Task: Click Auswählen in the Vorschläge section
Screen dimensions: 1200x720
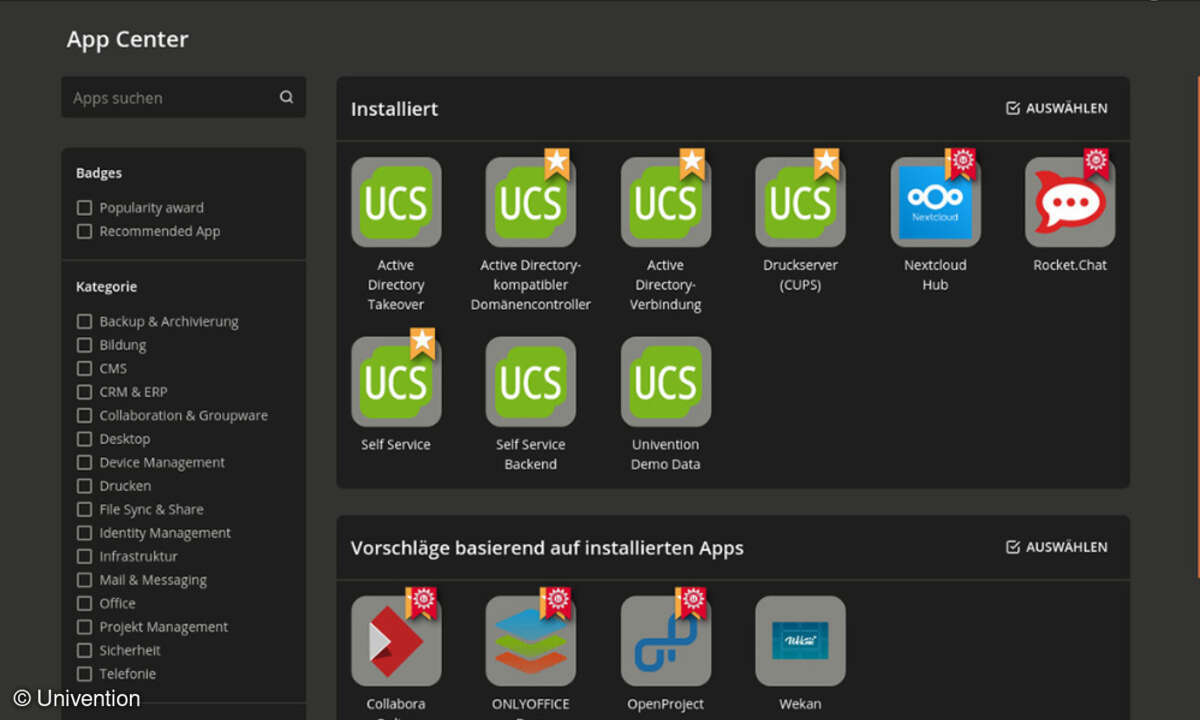Action: pyautogui.click(x=1057, y=547)
